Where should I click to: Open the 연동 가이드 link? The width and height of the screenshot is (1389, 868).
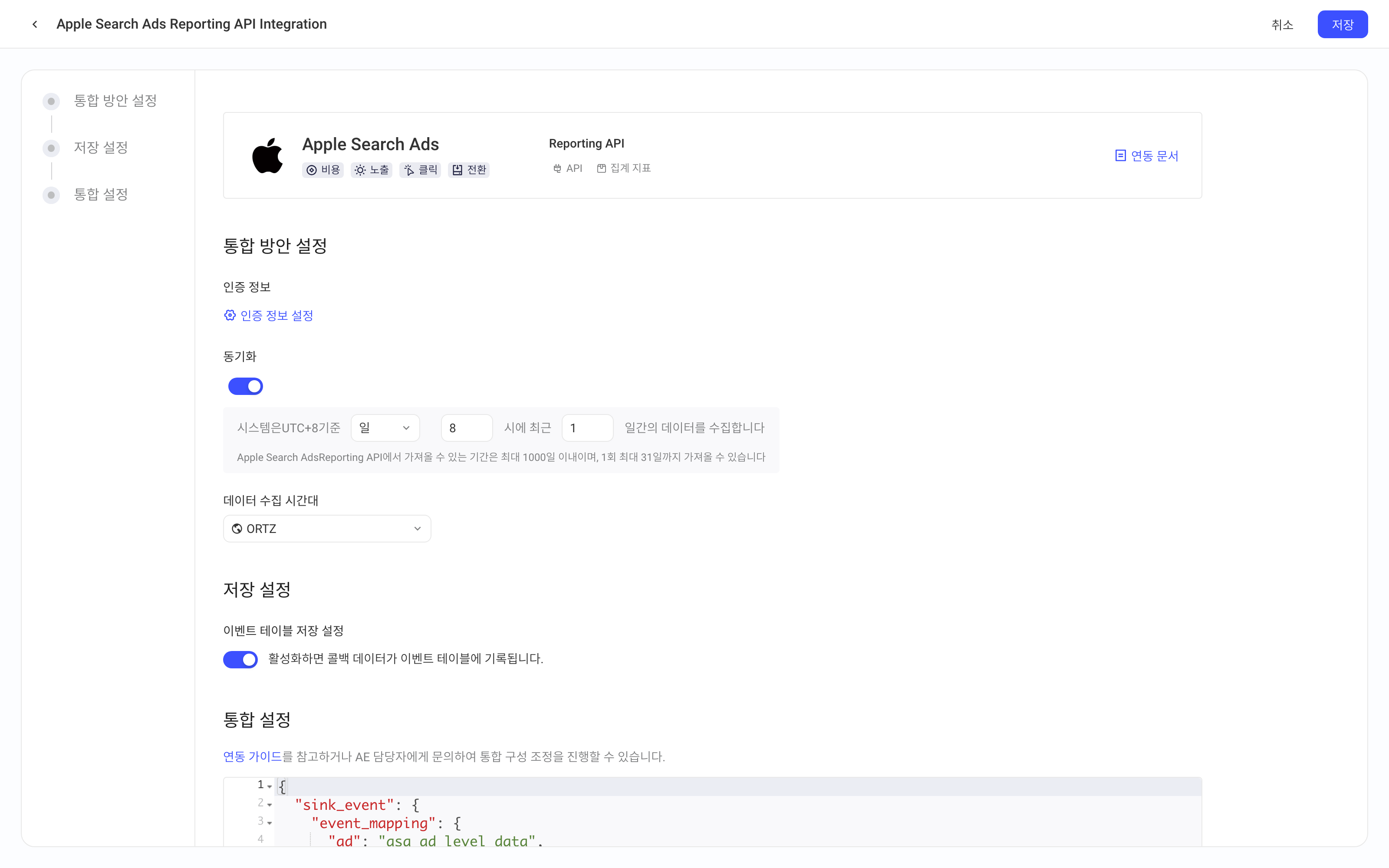coord(253,756)
